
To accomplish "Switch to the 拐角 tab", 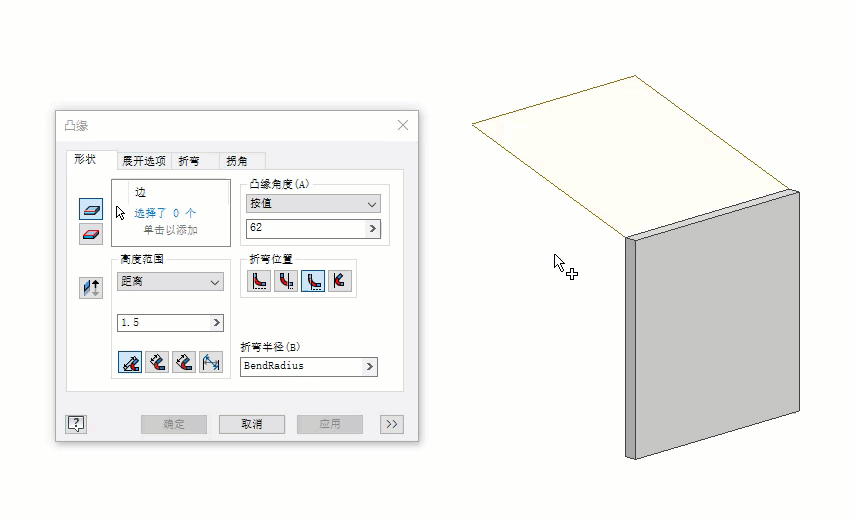I will (237, 161).
